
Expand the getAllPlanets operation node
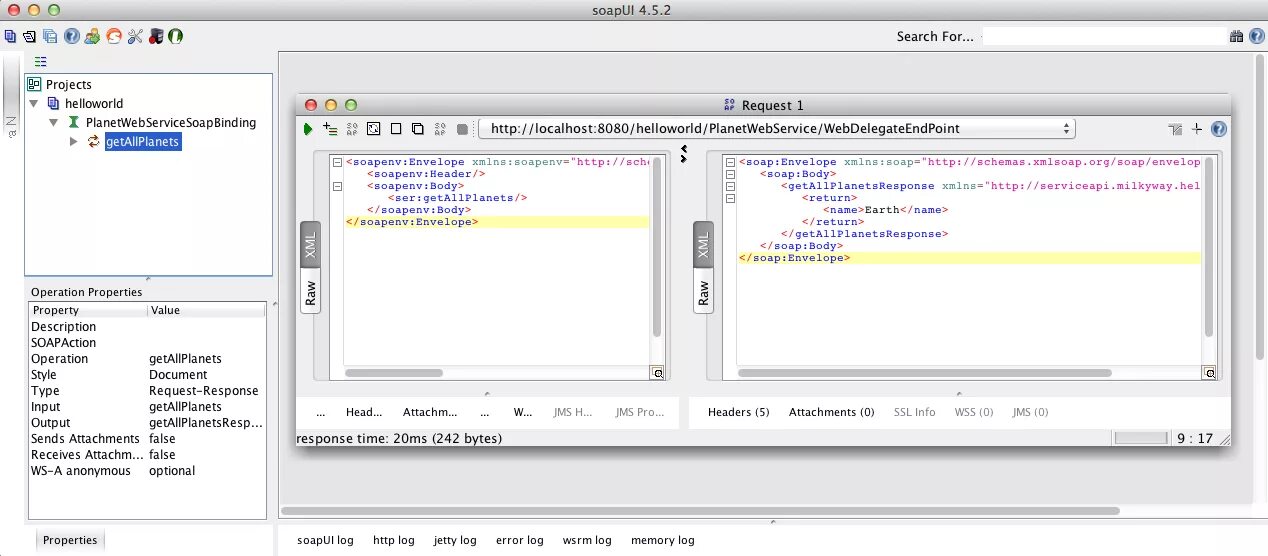(x=73, y=142)
